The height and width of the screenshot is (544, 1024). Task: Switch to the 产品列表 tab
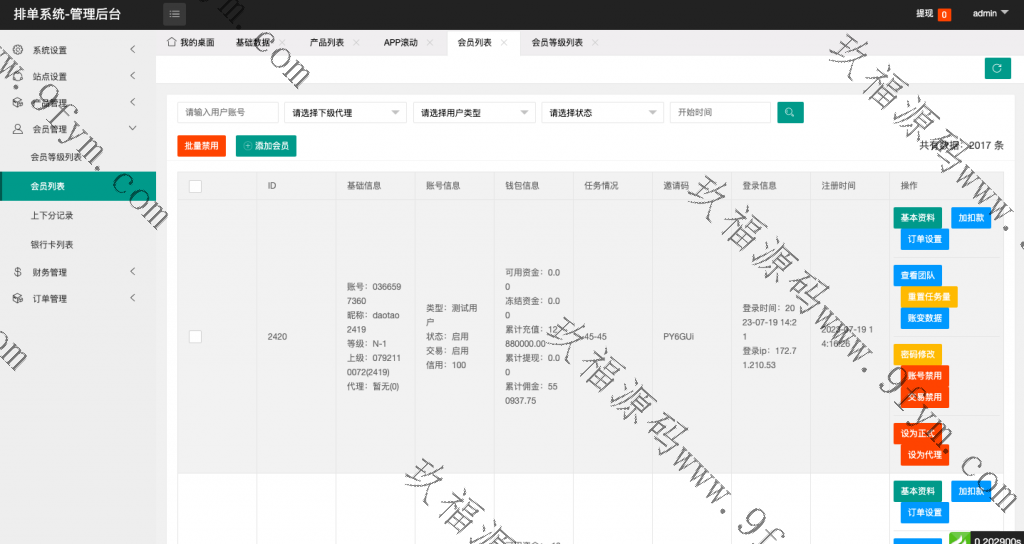click(326, 43)
